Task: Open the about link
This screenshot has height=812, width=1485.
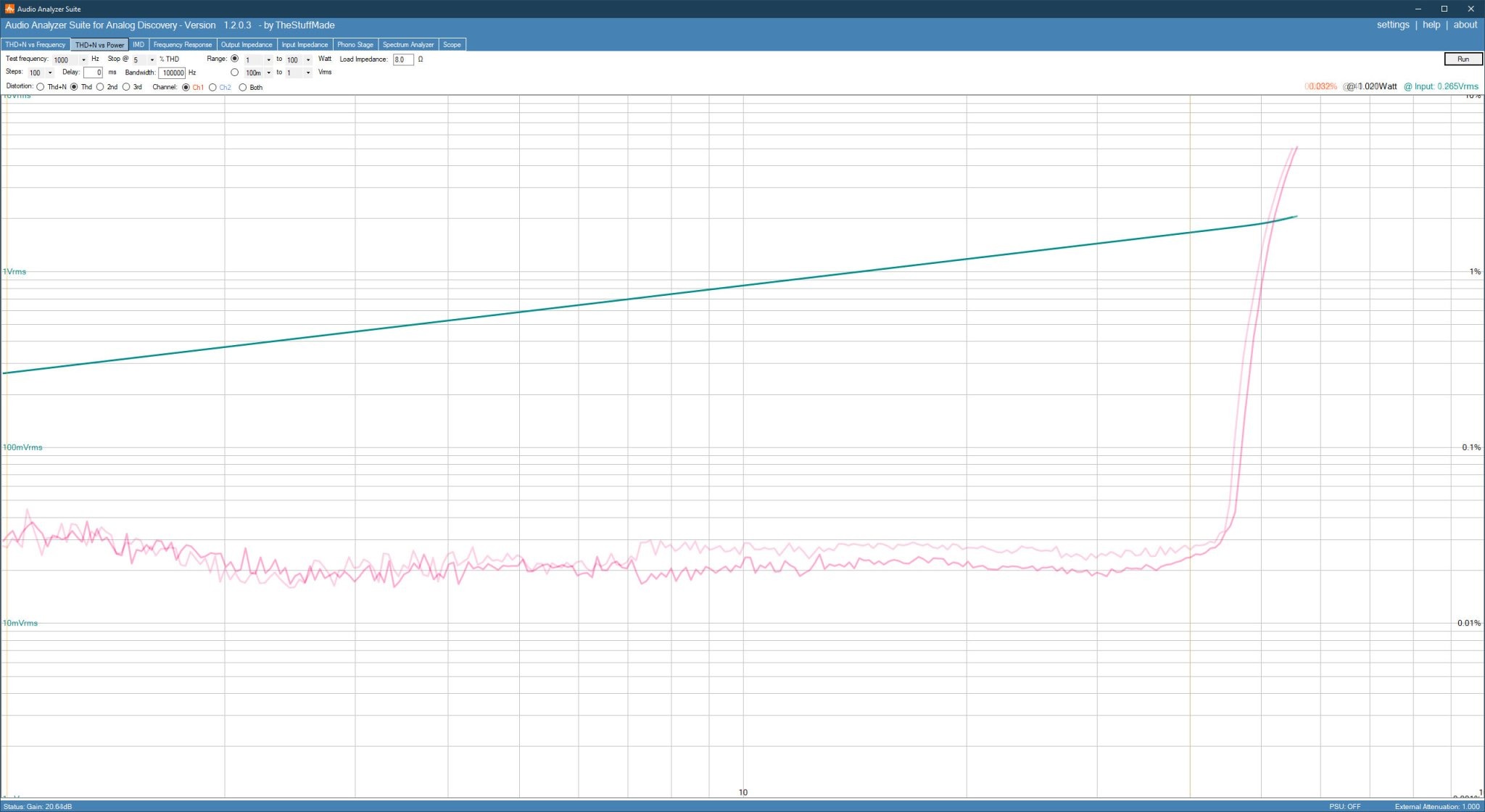Action: point(1465,25)
